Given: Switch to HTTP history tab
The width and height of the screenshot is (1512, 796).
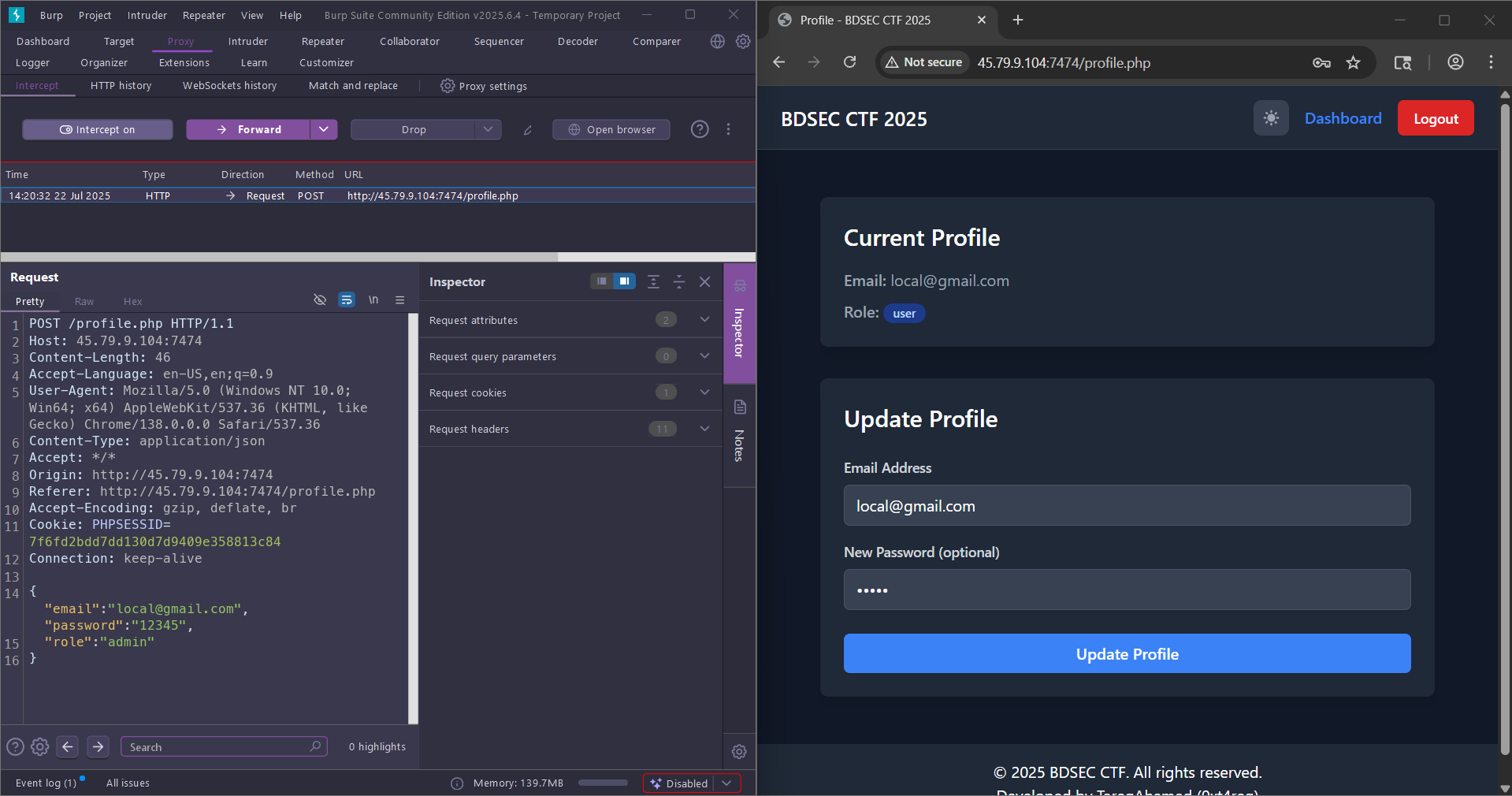Looking at the screenshot, I should (x=121, y=85).
